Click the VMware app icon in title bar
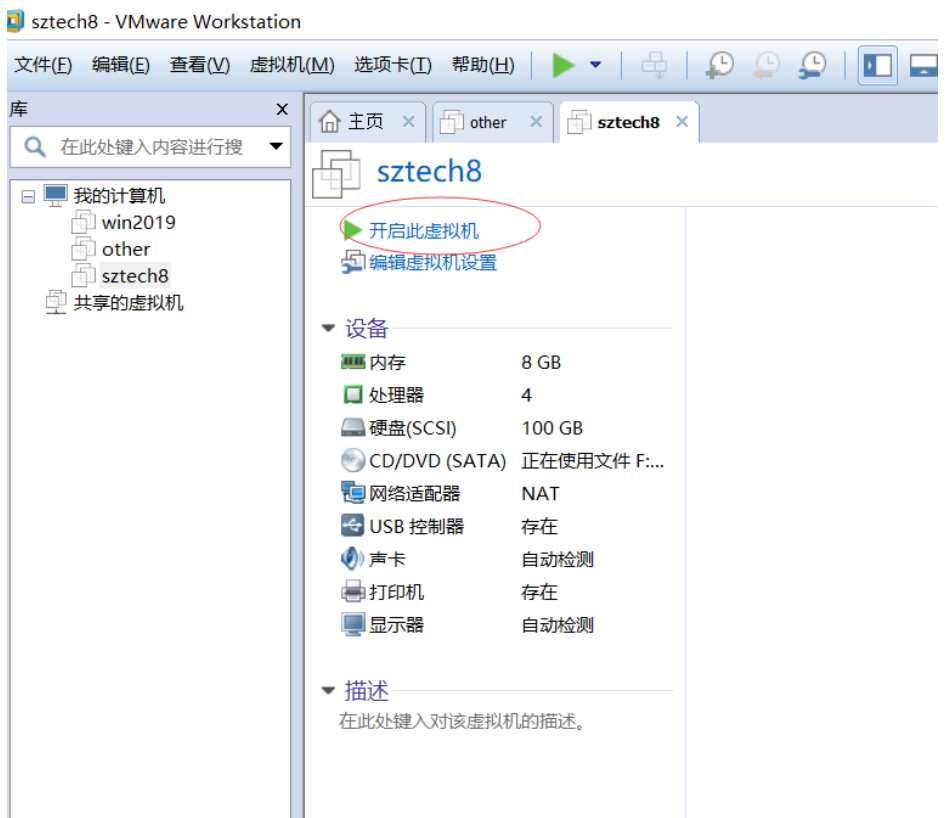948x818 pixels. 15,21
